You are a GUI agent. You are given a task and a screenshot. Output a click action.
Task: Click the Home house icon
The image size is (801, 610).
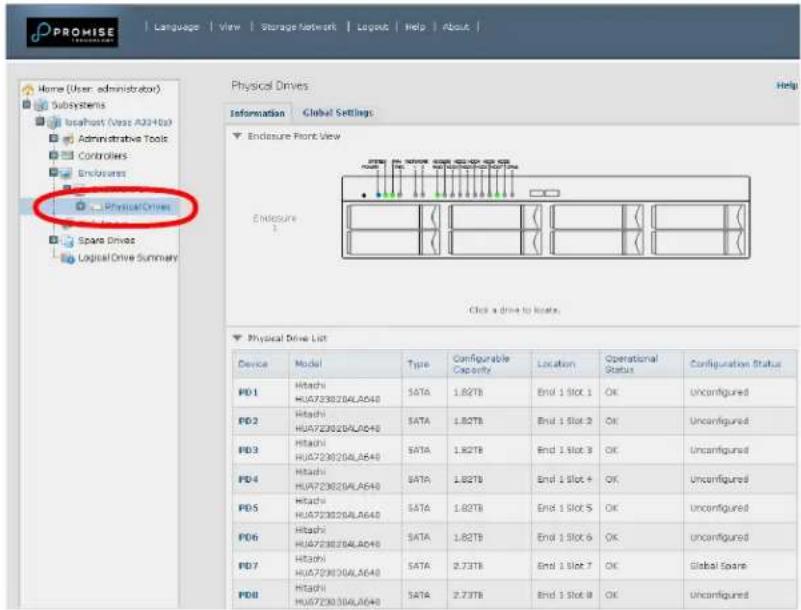pos(28,89)
